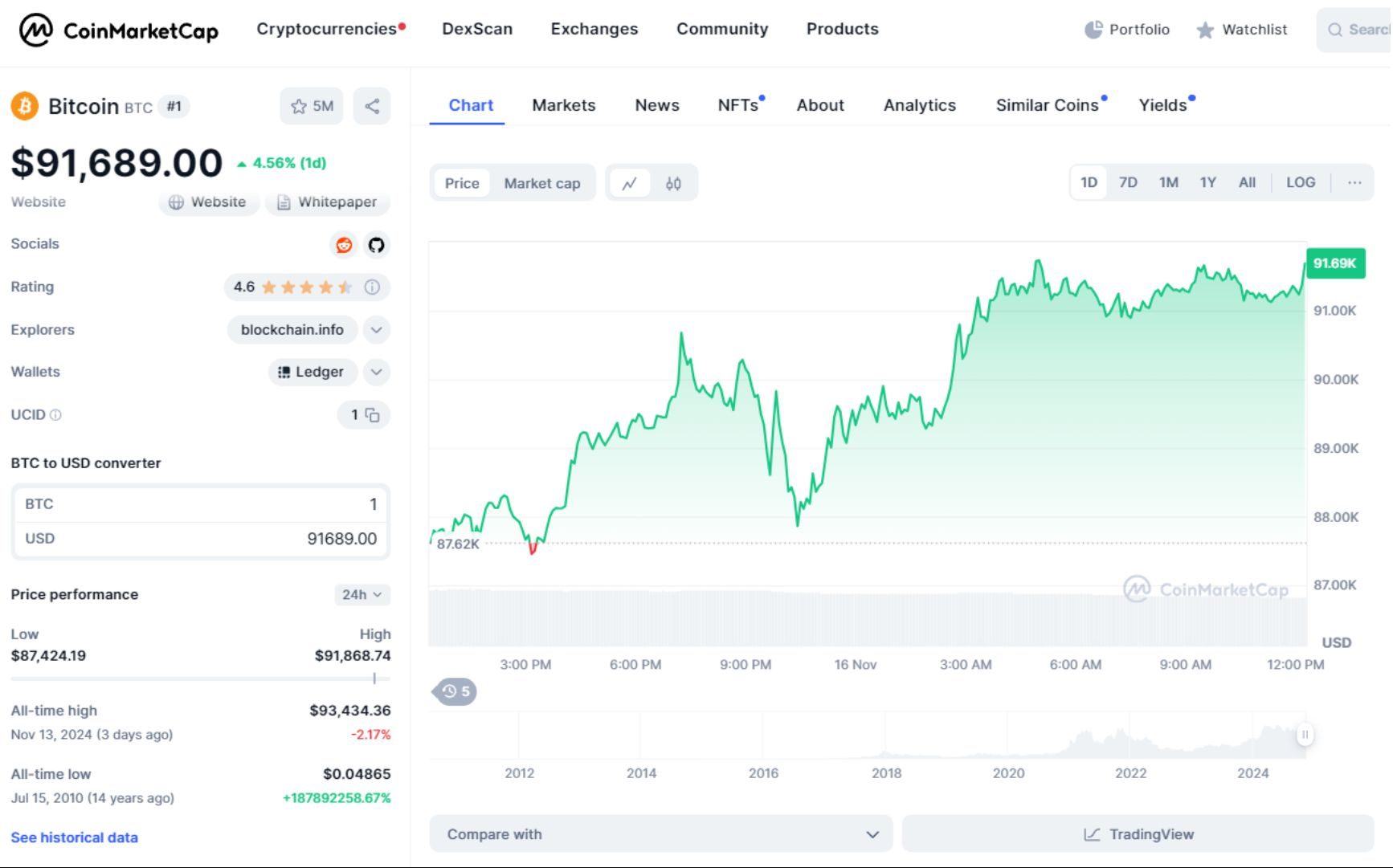The image size is (1393, 868).
Task: Click See historical data link
Action: 74,837
